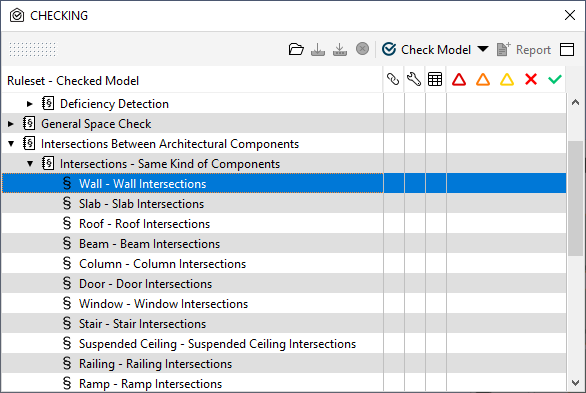Click the Check Model button label
The width and height of the screenshot is (586, 393).
click(x=436, y=49)
